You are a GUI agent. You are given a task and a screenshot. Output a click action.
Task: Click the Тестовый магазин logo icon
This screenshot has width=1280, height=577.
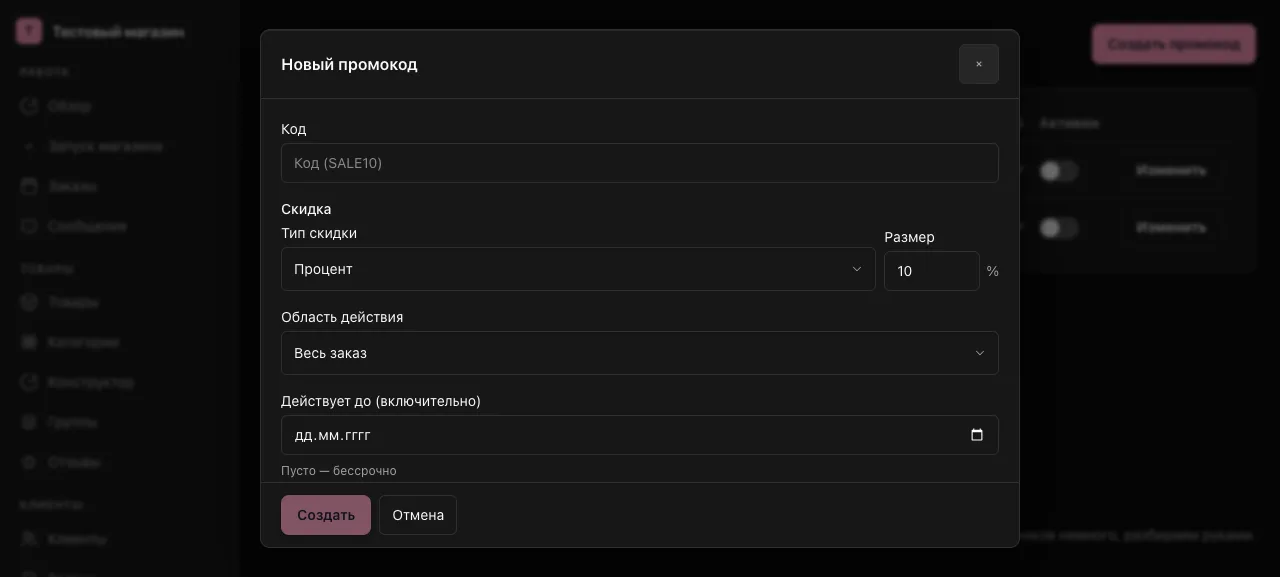[x=29, y=31]
